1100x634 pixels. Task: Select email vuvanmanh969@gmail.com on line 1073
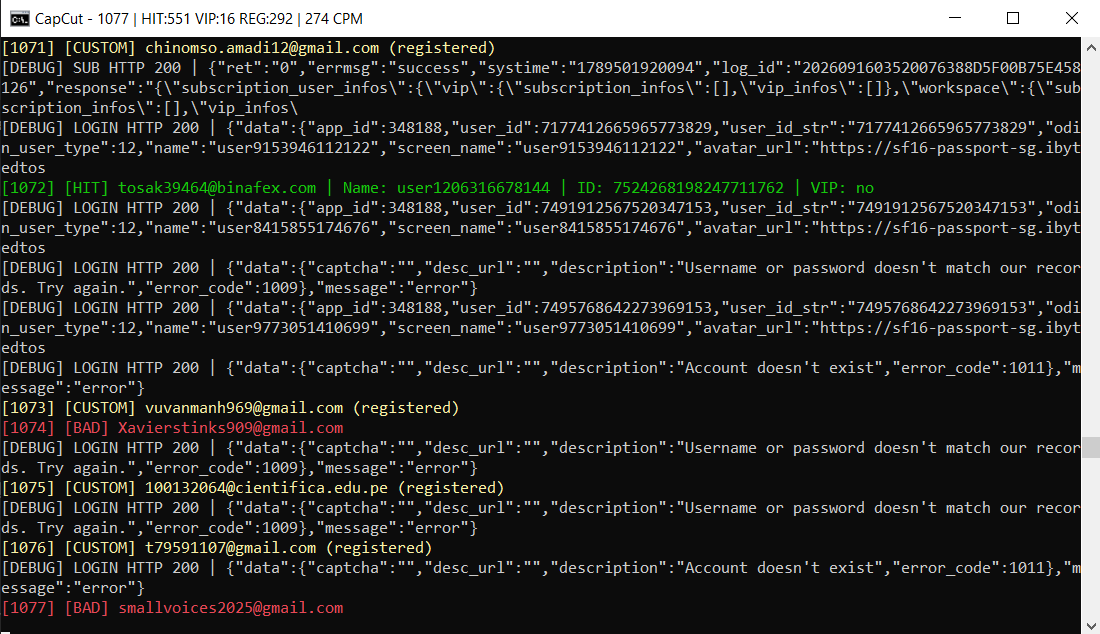pos(244,408)
